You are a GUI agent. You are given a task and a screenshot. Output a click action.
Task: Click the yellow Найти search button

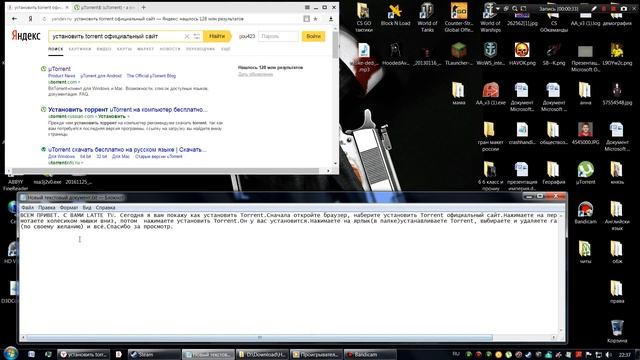pos(217,36)
